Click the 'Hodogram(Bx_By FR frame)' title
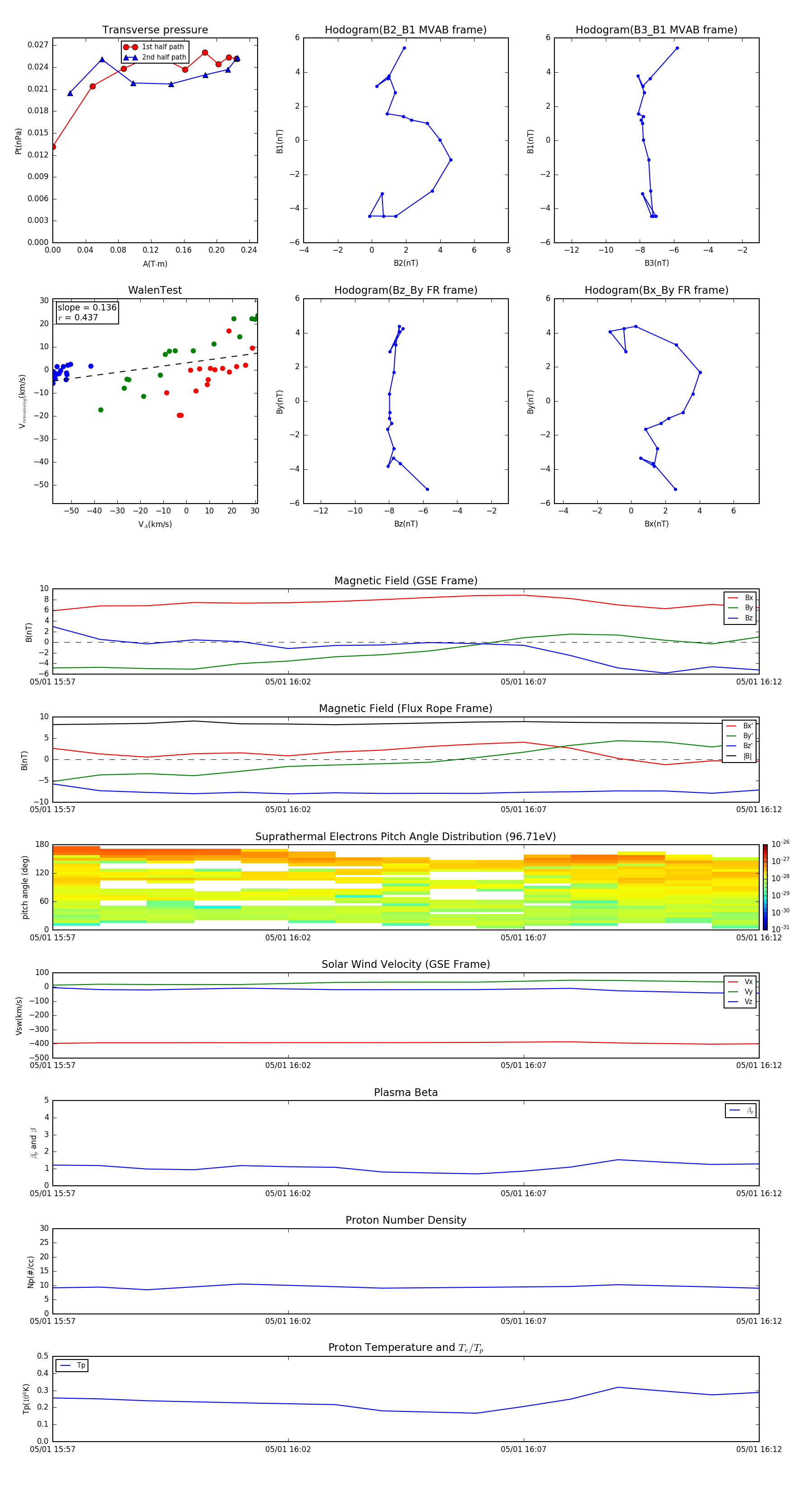 (x=656, y=290)
